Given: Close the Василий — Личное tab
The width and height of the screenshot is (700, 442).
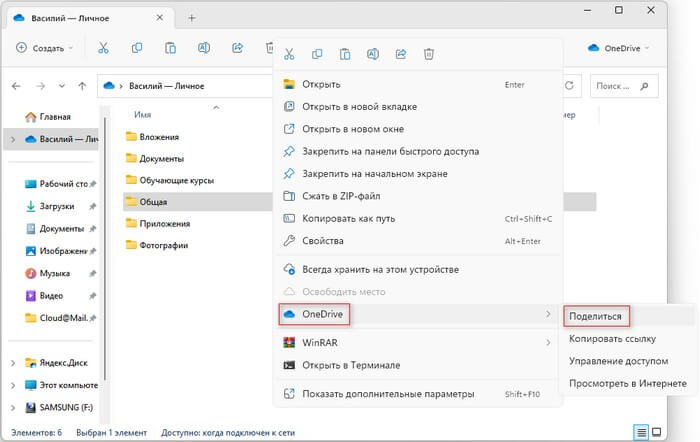Looking at the screenshot, I should pyautogui.click(x=159, y=18).
